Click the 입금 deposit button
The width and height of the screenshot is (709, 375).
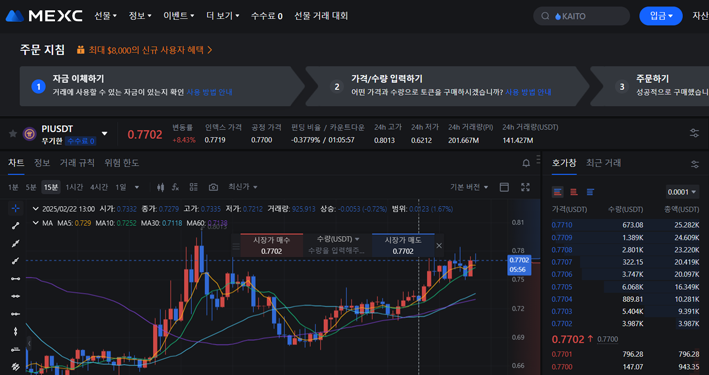pyautogui.click(x=661, y=16)
